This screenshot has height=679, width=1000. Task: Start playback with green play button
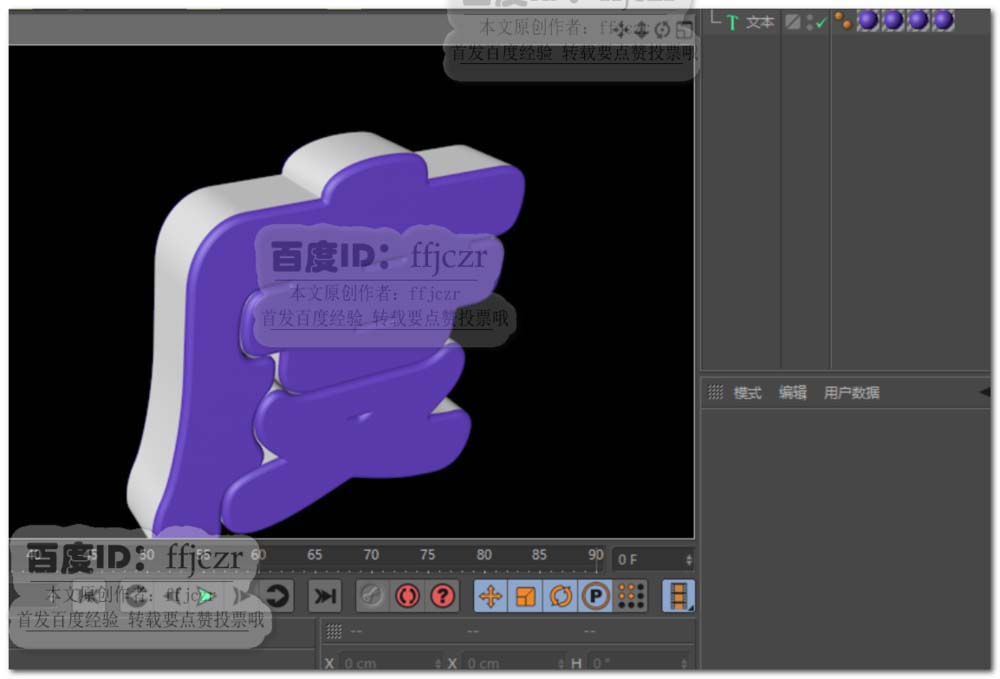coord(206,596)
